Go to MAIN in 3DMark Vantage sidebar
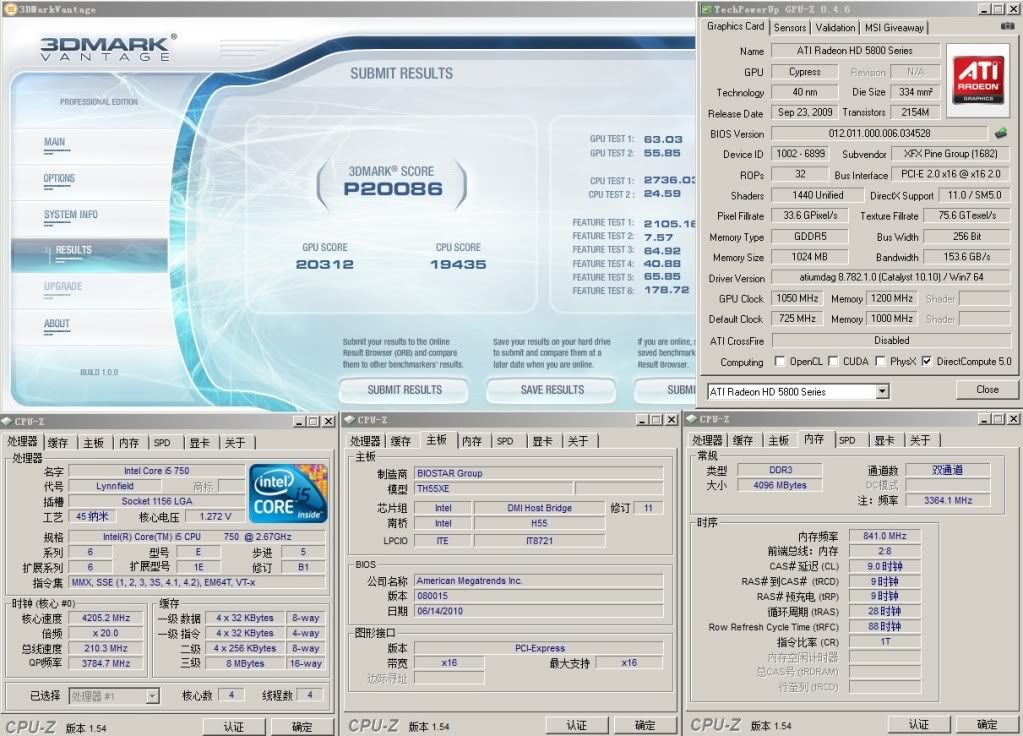The height and width of the screenshot is (736, 1023). tap(55, 142)
